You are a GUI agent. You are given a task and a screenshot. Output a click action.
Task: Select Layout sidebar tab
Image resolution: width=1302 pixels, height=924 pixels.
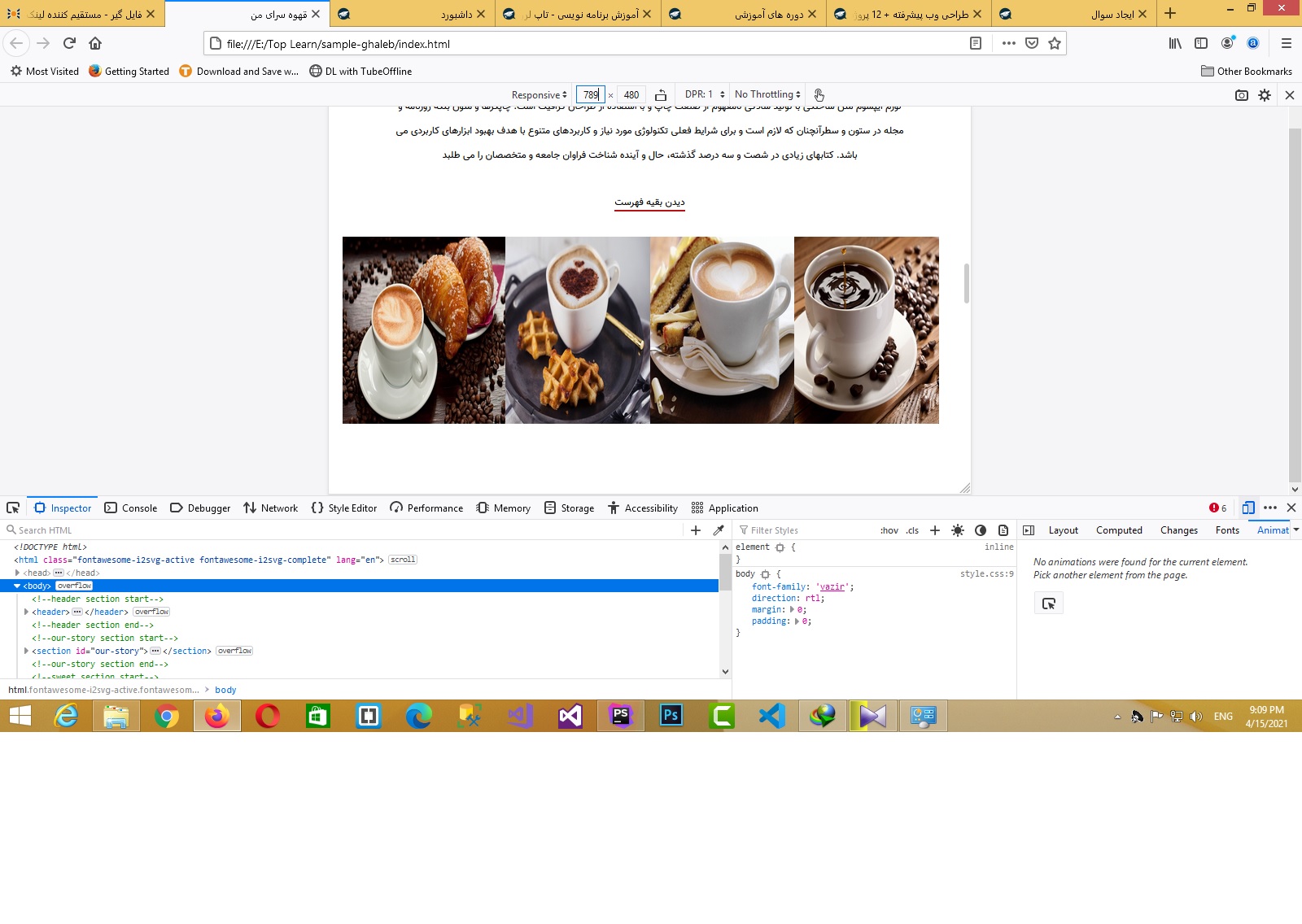click(1063, 530)
